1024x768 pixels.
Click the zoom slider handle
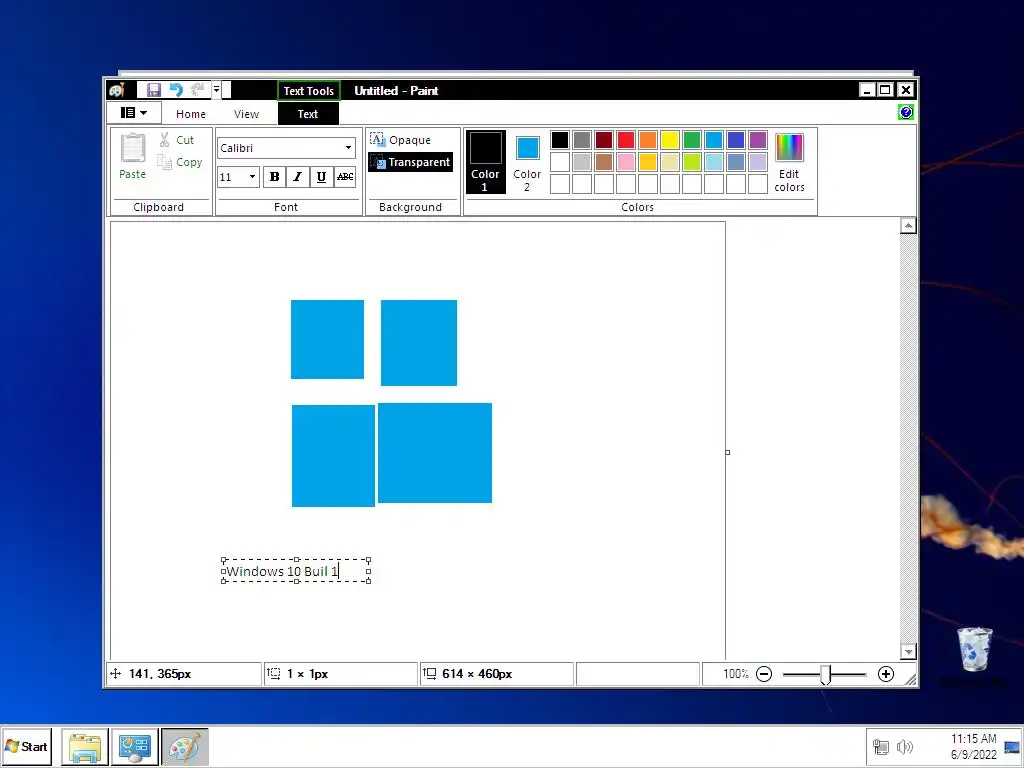coord(825,675)
